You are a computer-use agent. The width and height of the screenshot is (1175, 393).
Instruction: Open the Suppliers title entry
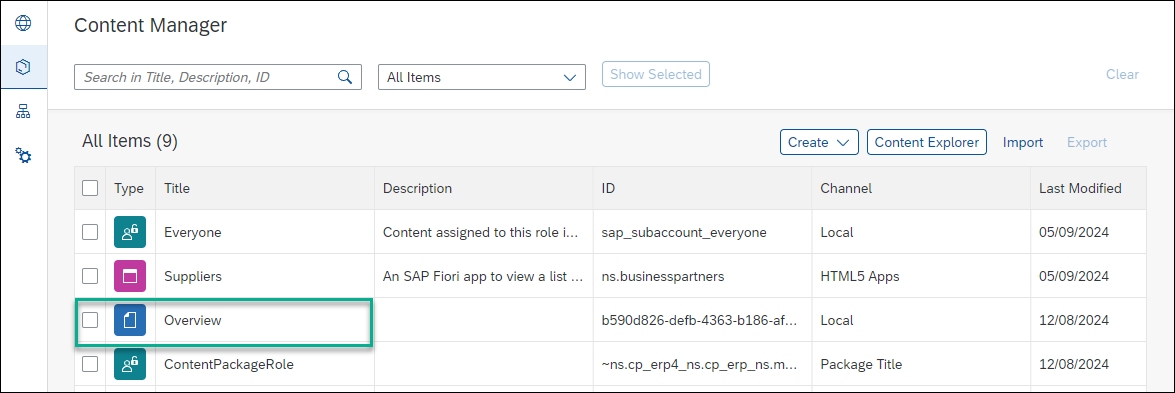tap(193, 276)
